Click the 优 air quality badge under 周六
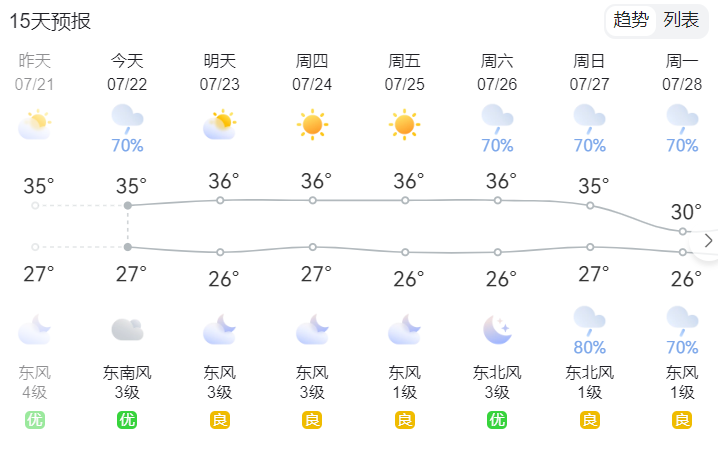 click(497, 420)
